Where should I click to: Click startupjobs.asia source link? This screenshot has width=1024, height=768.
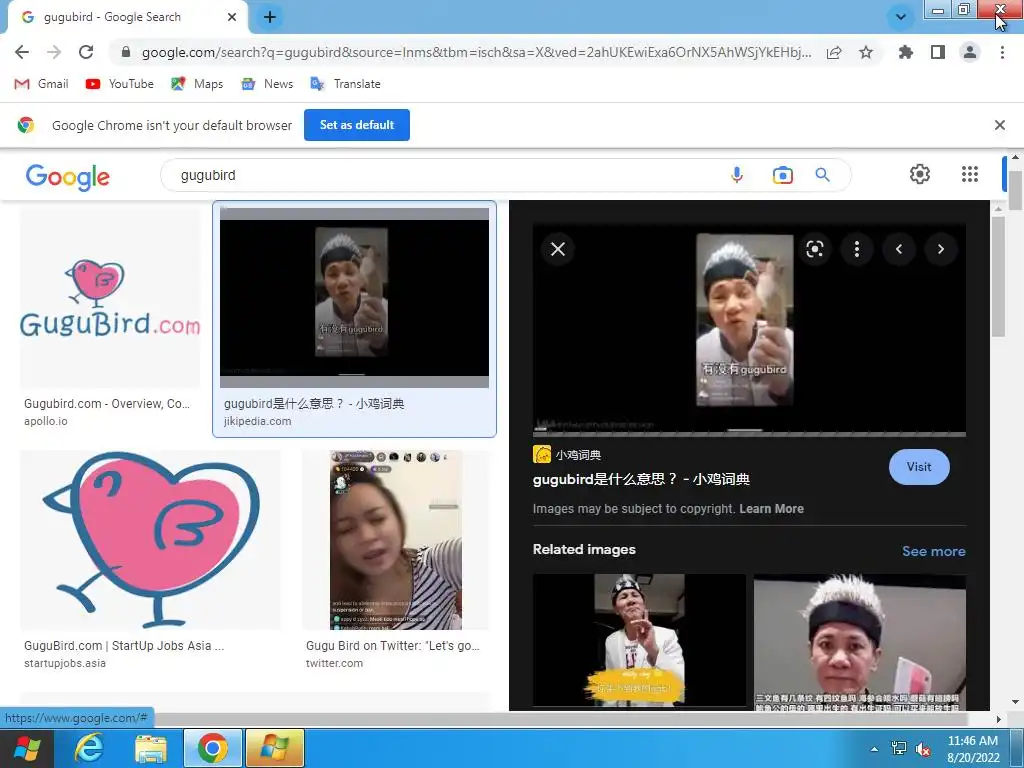click(65, 663)
